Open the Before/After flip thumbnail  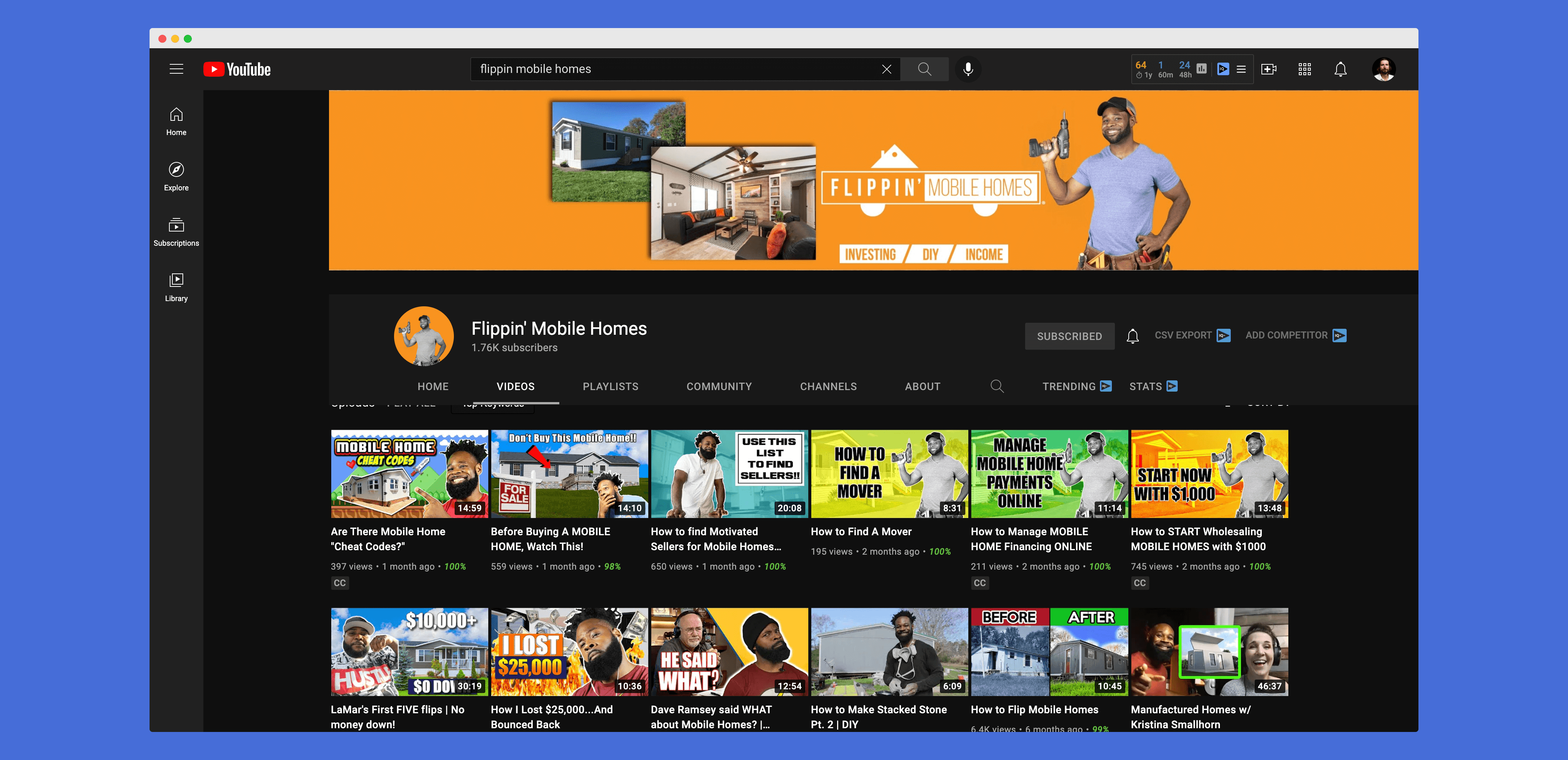pyautogui.click(x=1049, y=652)
